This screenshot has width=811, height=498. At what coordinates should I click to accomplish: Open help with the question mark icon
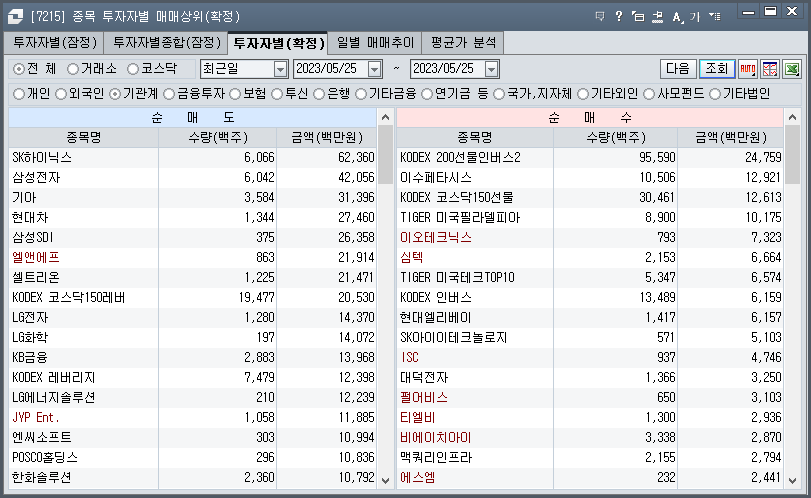point(619,16)
